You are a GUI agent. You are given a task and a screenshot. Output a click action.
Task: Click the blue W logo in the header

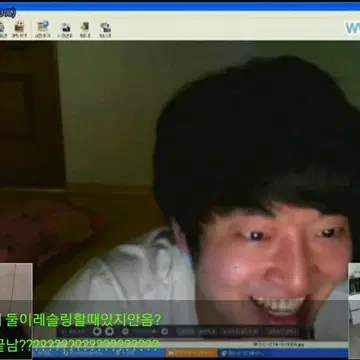pyautogui.click(x=353, y=28)
